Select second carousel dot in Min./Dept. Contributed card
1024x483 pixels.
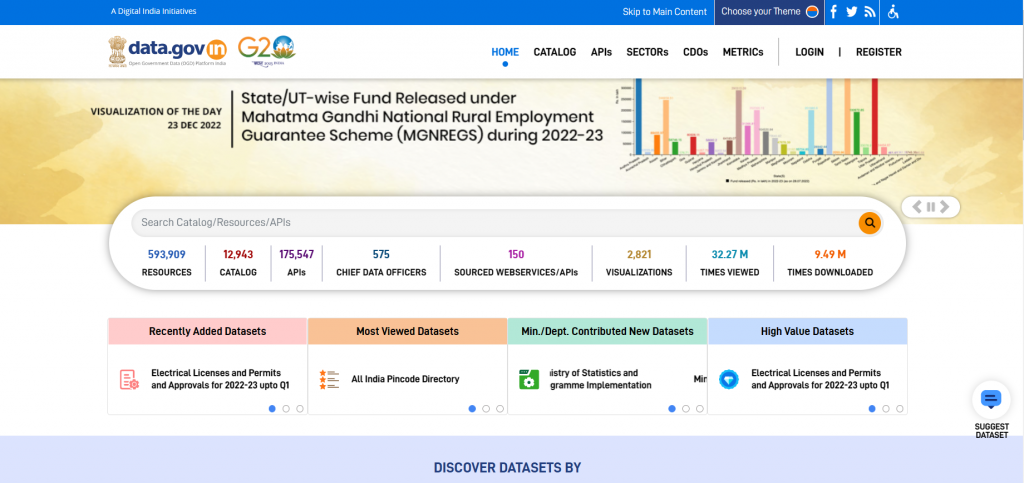click(686, 409)
